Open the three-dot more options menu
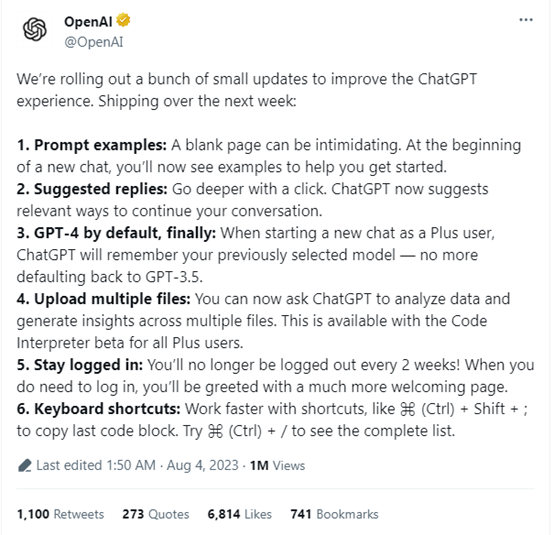The height and width of the screenshot is (535, 554). click(x=526, y=20)
